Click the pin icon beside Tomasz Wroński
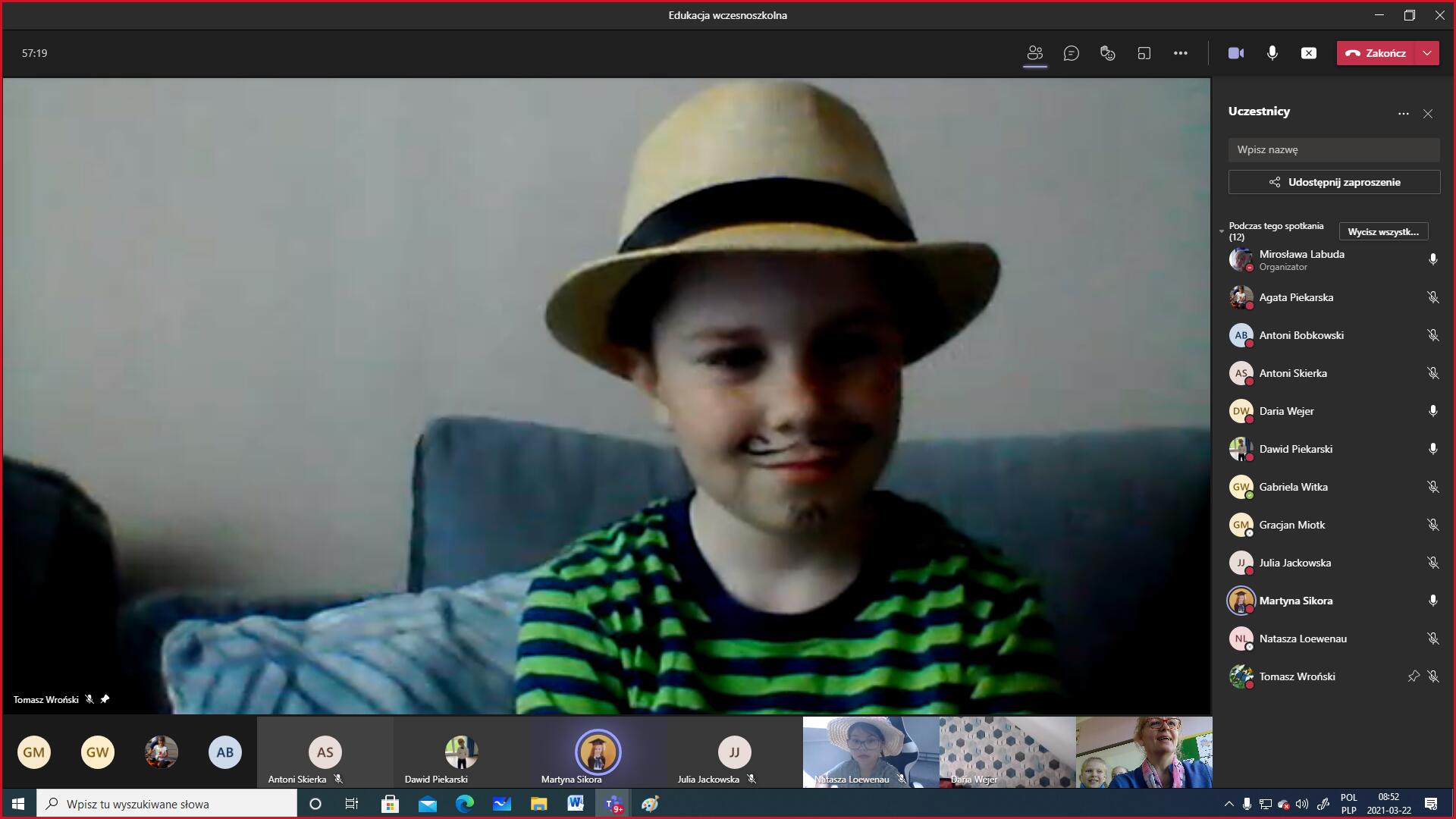The height and width of the screenshot is (819, 1456). (x=1413, y=676)
